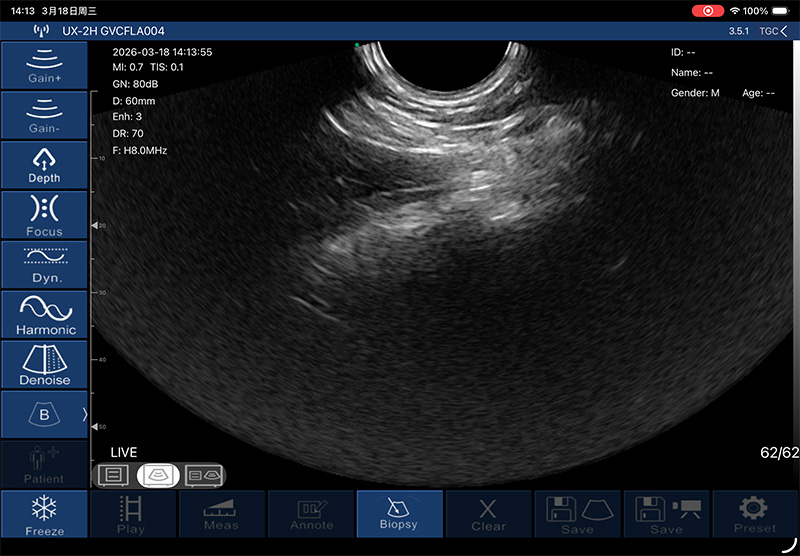
Task: Save the current ultrasound image
Action: tap(577, 514)
